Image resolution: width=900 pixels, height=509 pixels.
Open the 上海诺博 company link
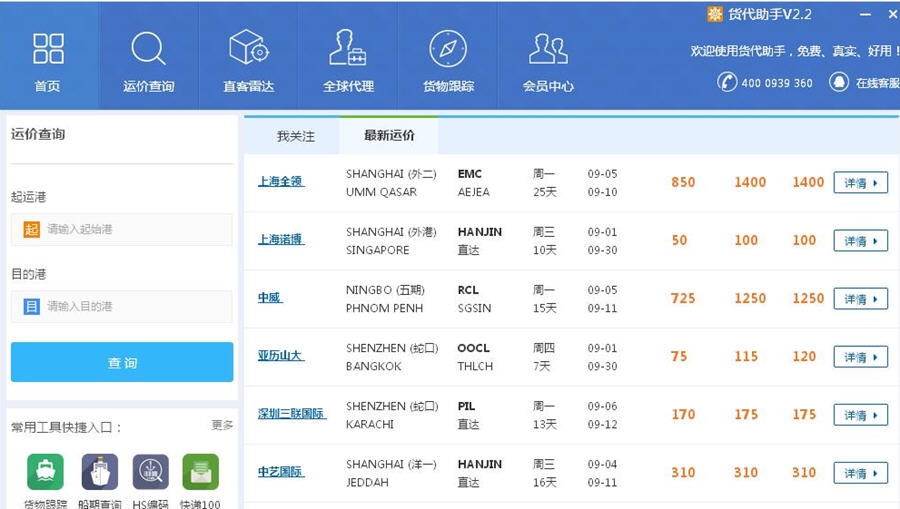pyautogui.click(x=281, y=239)
